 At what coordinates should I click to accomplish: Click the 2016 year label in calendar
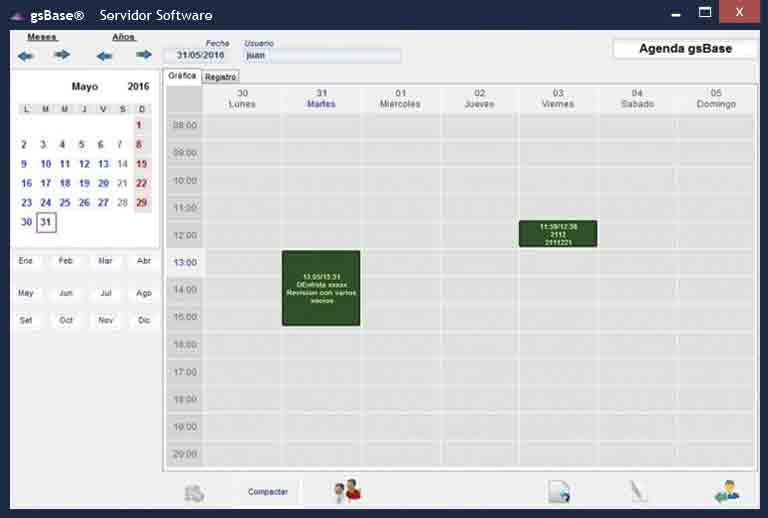pyautogui.click(x=138, y=87)
